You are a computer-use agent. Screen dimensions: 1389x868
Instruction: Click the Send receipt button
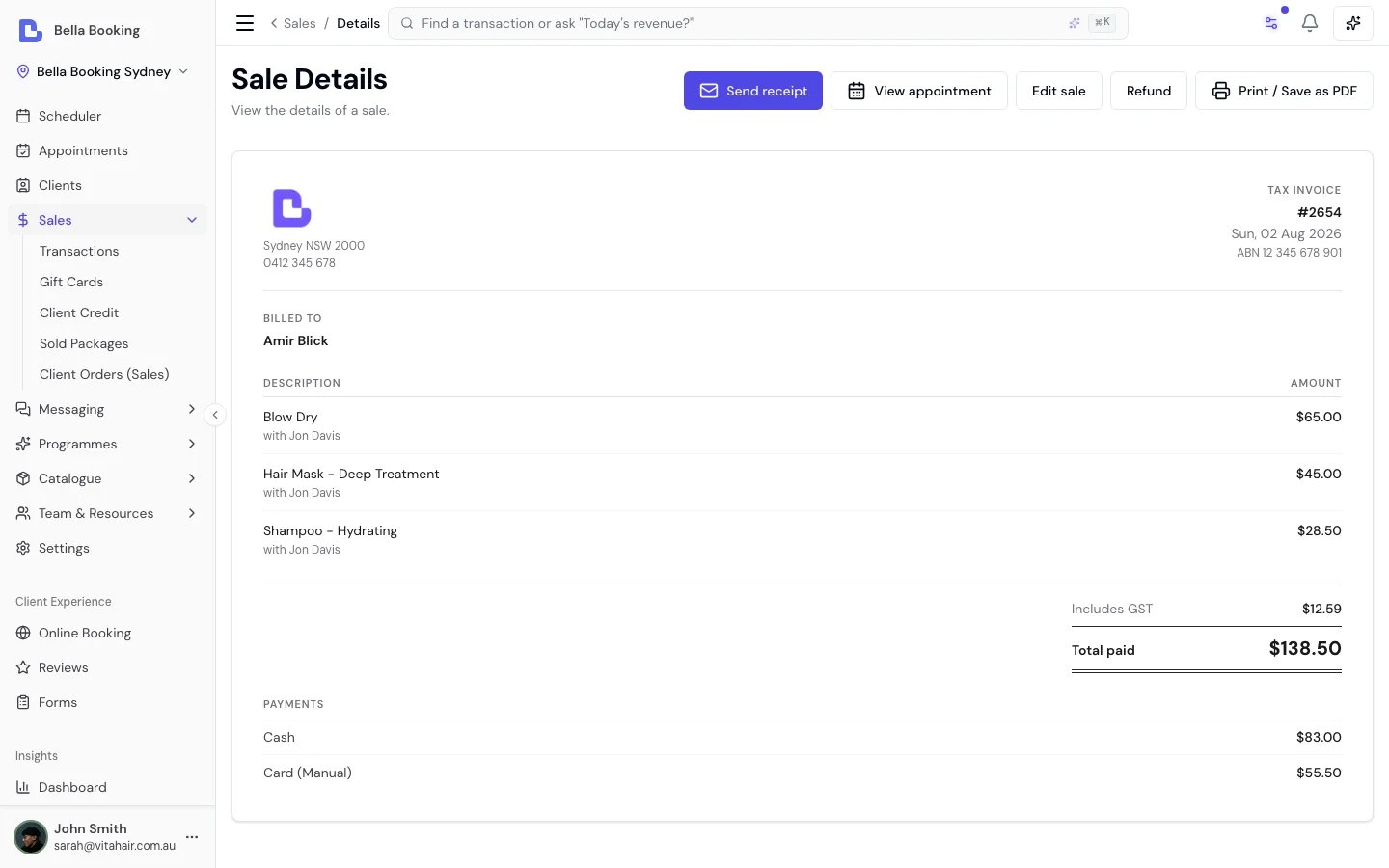(x=753, y=91)
